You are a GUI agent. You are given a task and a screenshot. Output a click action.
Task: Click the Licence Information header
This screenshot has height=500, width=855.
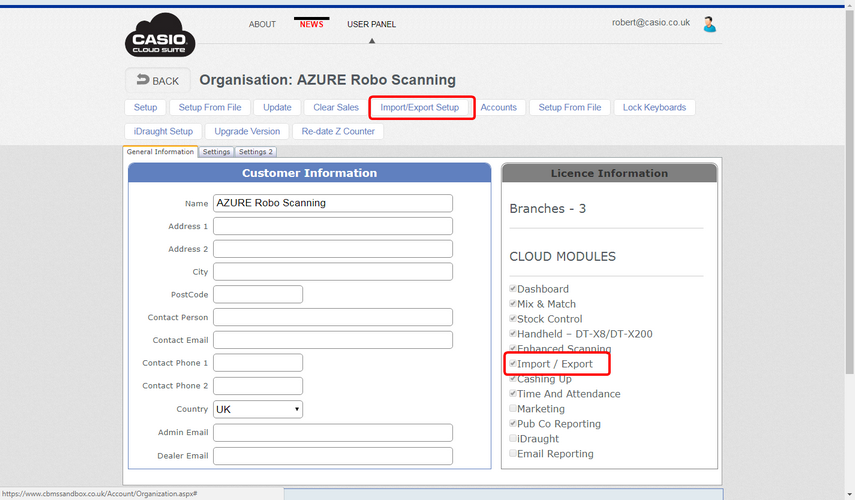click(x=609, y=173)
